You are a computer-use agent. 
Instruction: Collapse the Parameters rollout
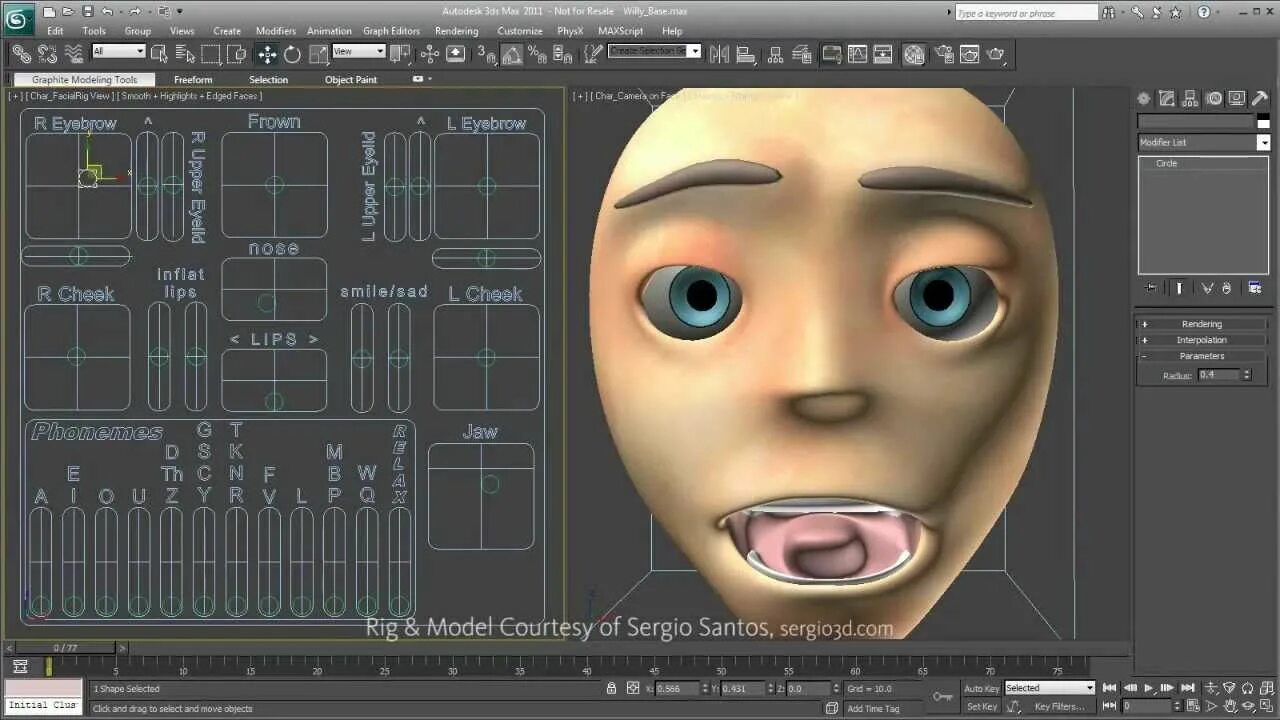1202,356
